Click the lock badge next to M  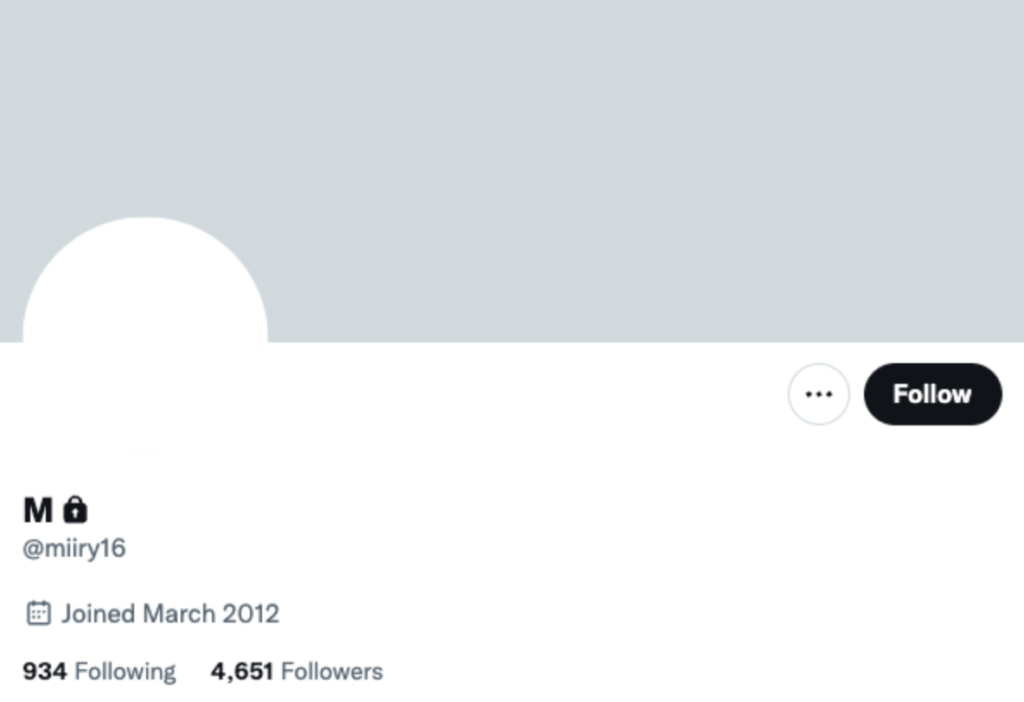[75, 509]
